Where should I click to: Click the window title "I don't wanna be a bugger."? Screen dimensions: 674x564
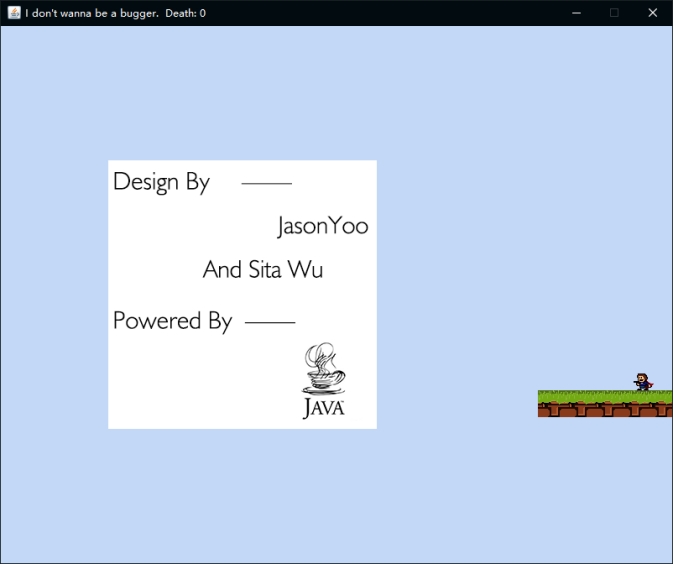click(x=92, y=13)
